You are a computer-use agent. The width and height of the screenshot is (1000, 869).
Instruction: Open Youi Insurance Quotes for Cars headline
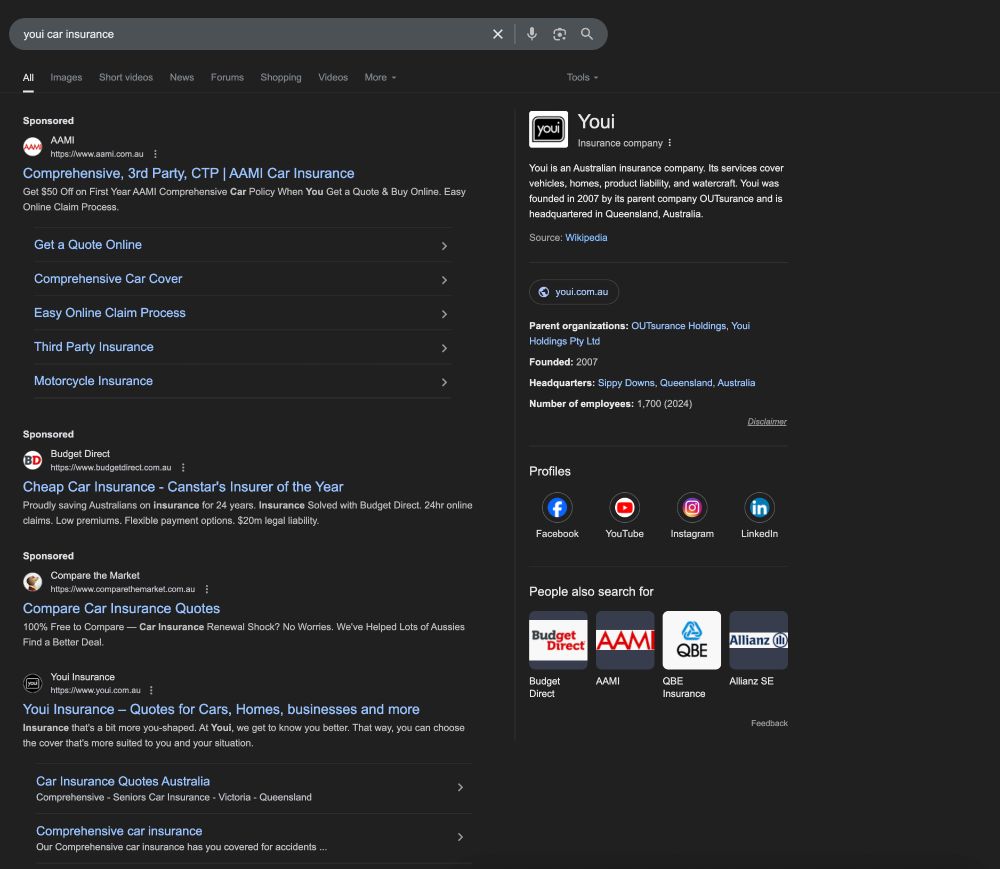click(x=221, y=710)
